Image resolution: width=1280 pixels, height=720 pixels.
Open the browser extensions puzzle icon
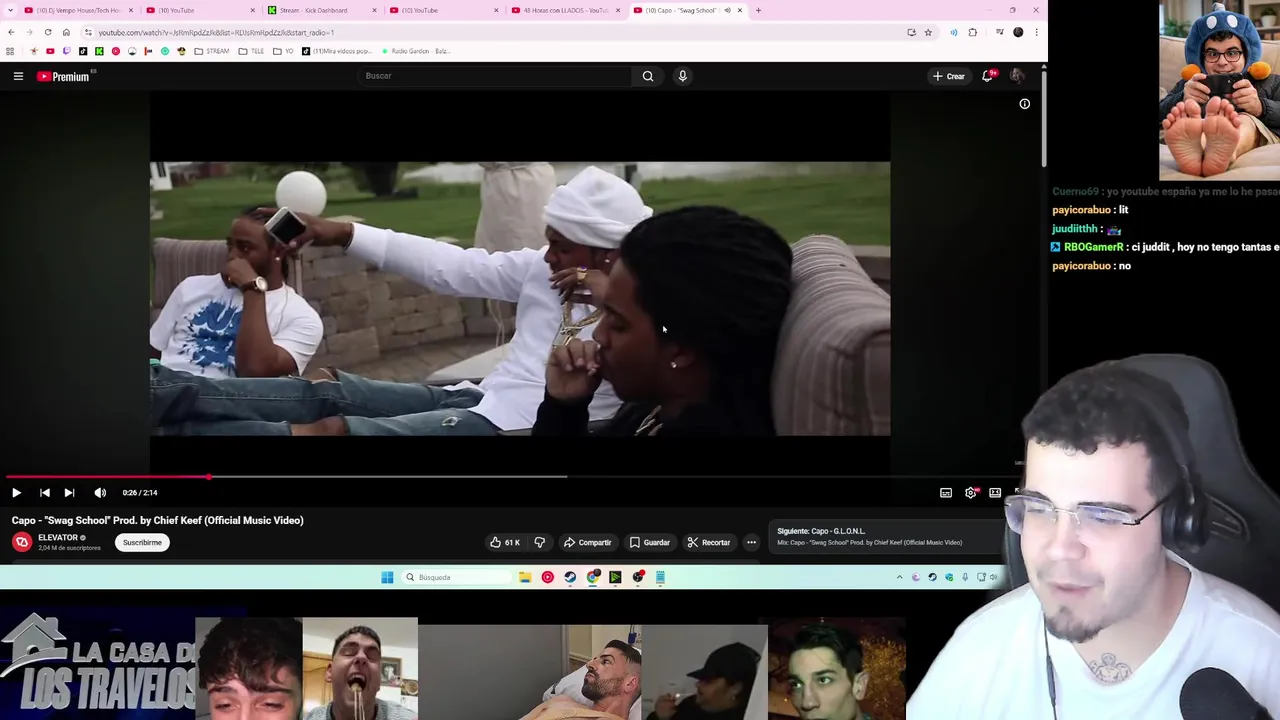[972, 32]
